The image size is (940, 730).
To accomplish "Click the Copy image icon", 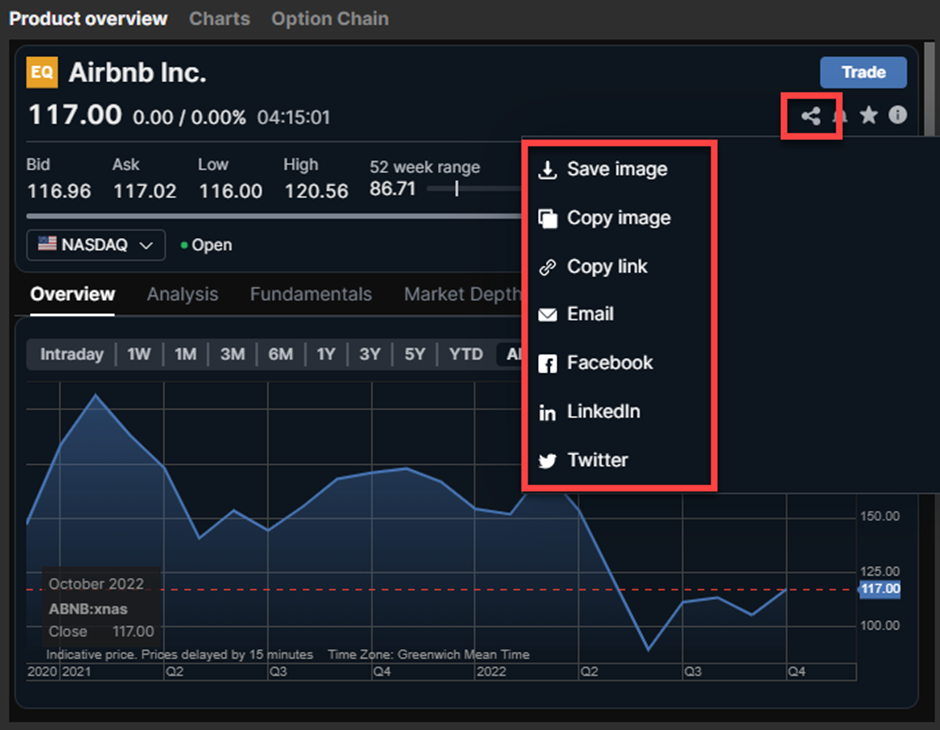I will [547, 219].
